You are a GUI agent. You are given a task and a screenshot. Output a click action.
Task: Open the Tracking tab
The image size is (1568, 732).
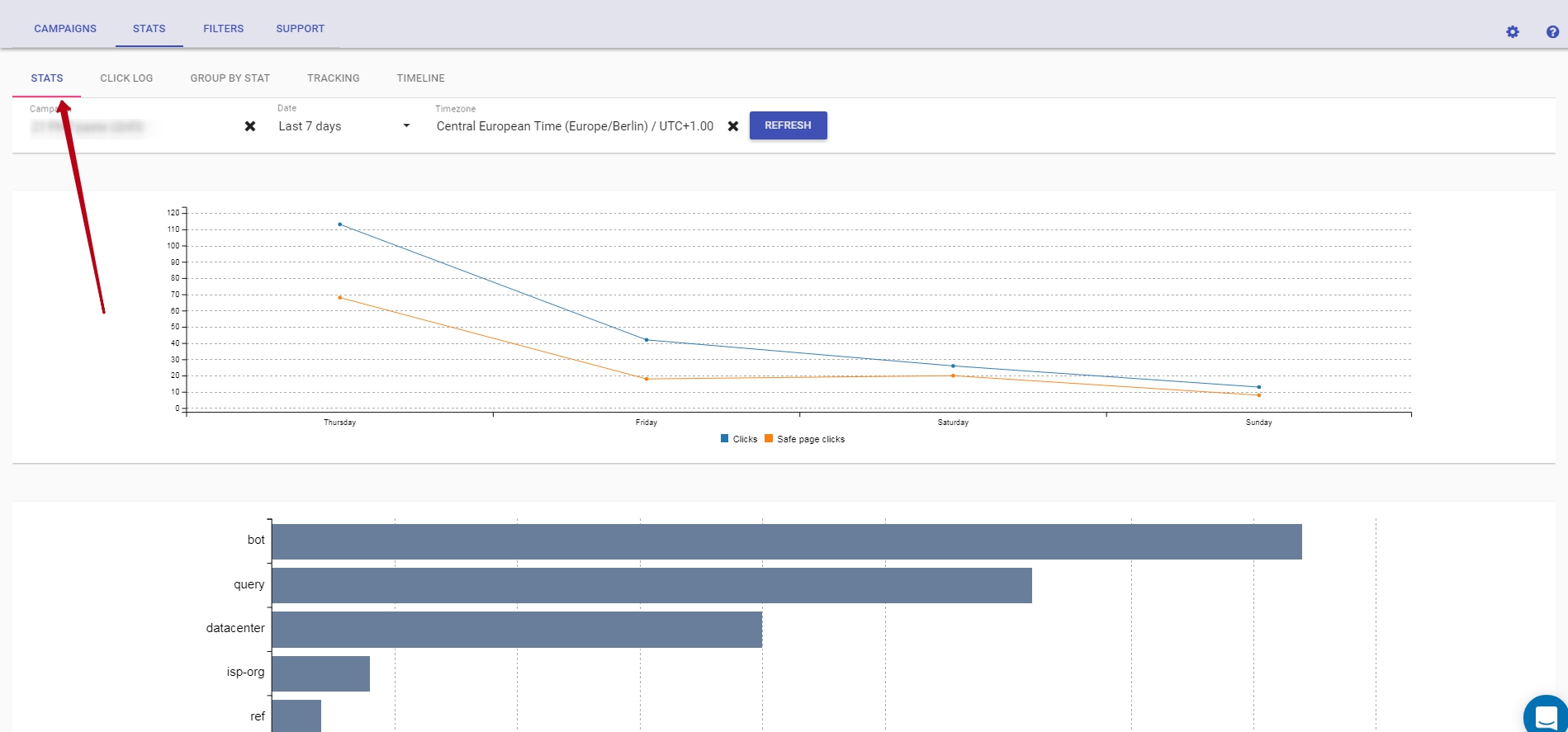coord(333,78)
